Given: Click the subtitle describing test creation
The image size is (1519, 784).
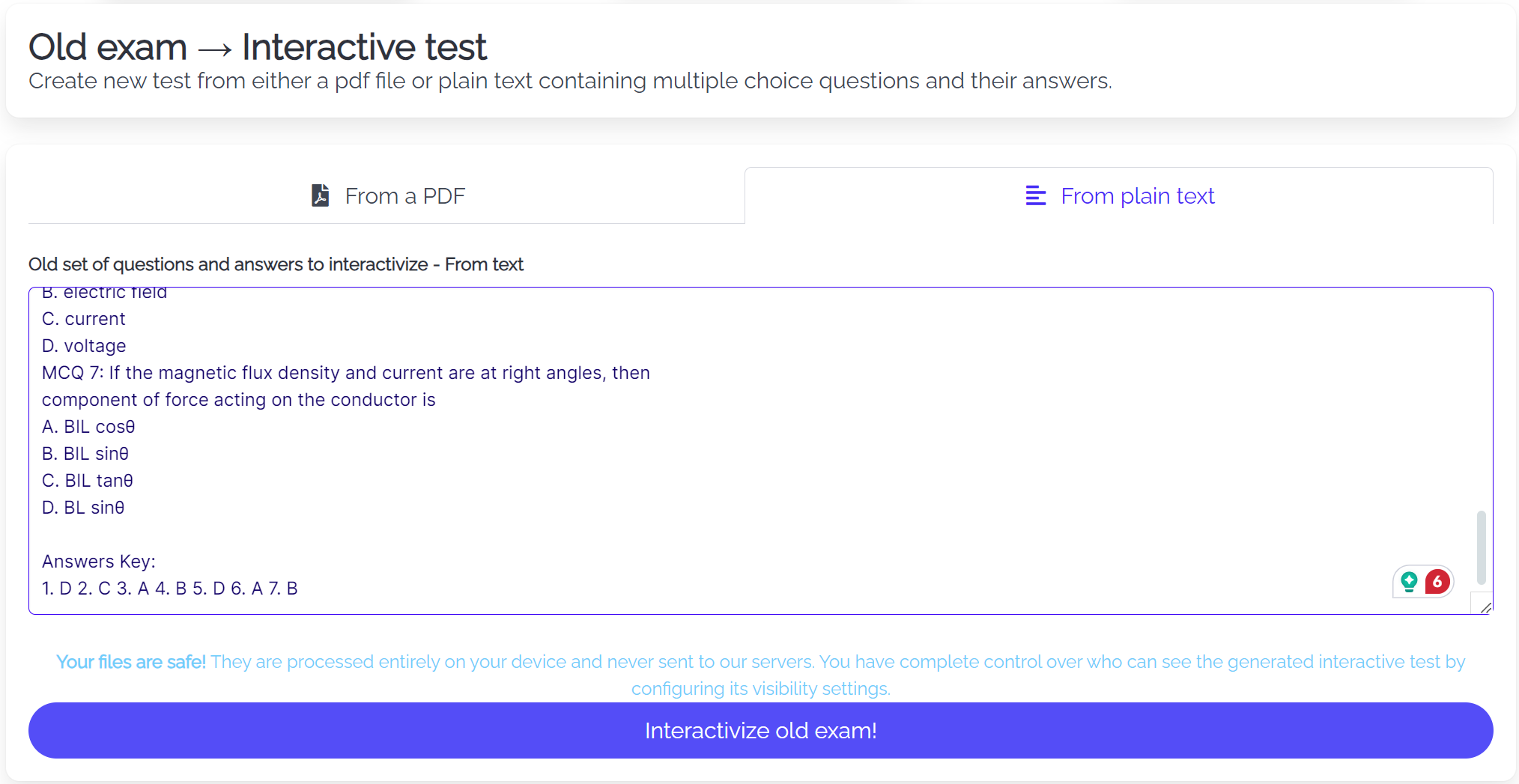Looking at the screenshot, I should [570, 81].
